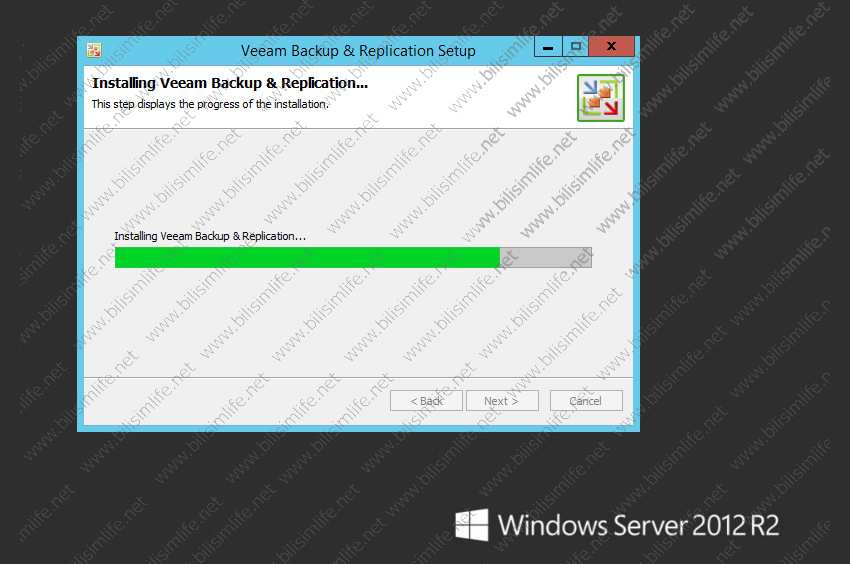Click the grayed-out Next button
Image resolution: width=850 pixels, height=564 pixels.
(x=502, y=401)
